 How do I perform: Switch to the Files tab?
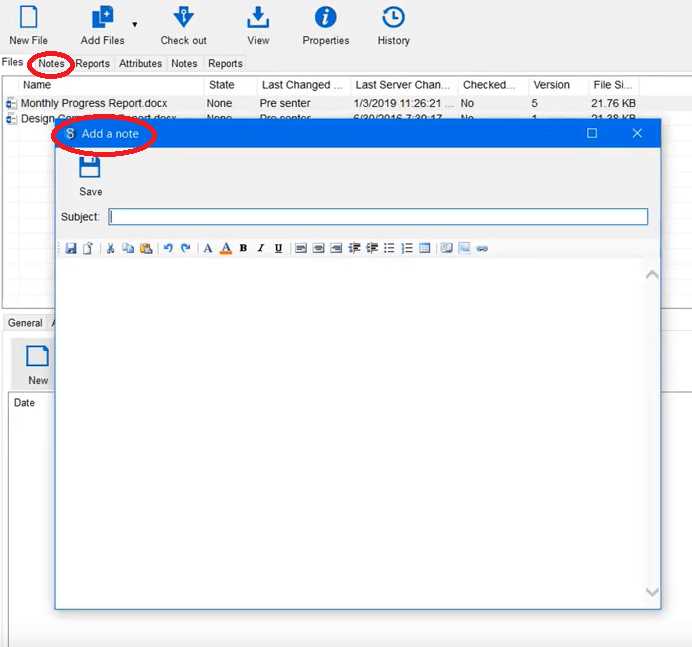[12, 62]
